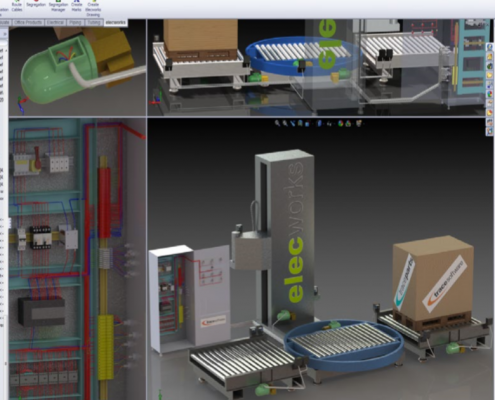Open Design Library in task pane
The height and width of the screenshot is (400, 495).
point(489,56)
